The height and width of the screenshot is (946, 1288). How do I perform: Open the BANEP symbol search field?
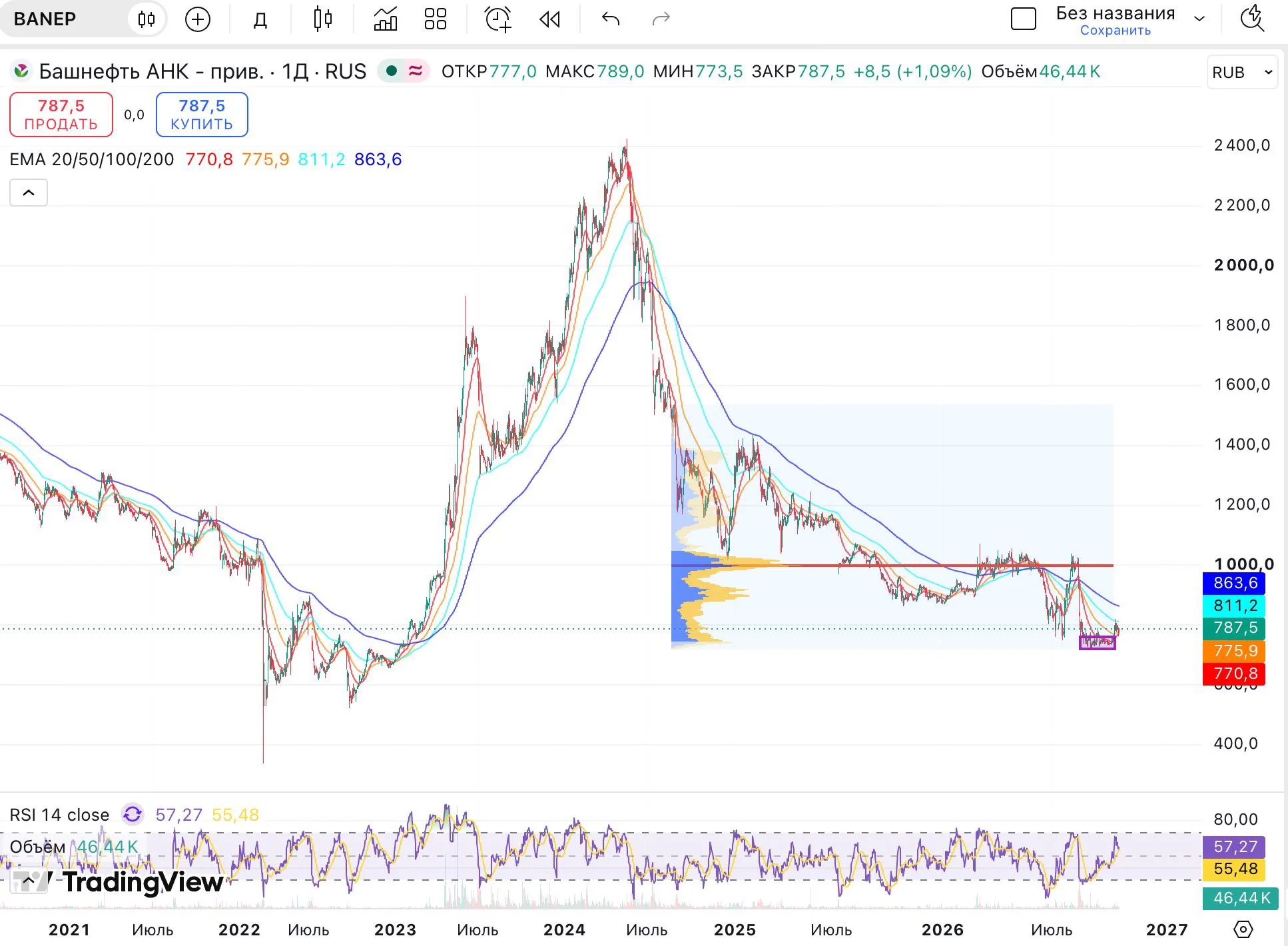point(45,19)
